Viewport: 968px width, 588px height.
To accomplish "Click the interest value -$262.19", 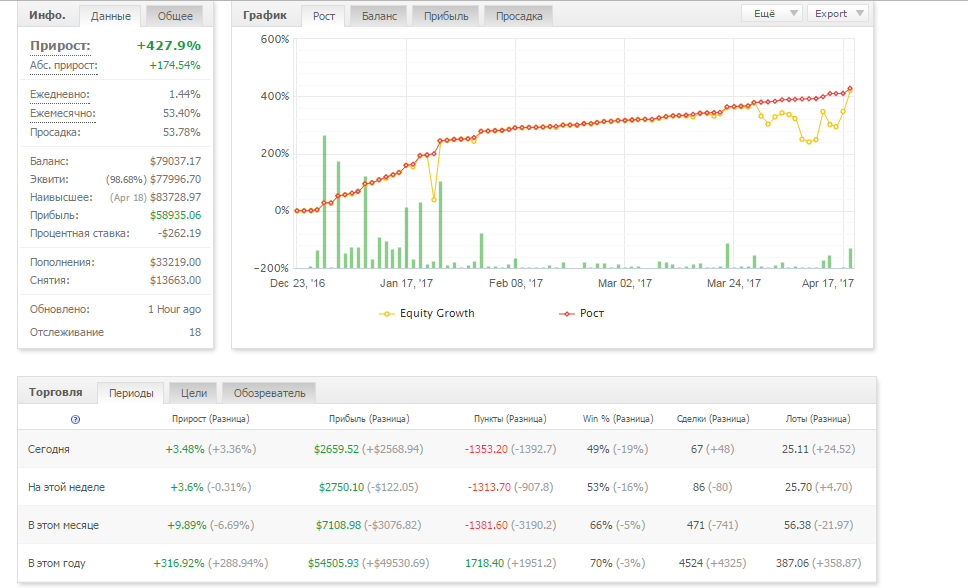I will 179,233.
